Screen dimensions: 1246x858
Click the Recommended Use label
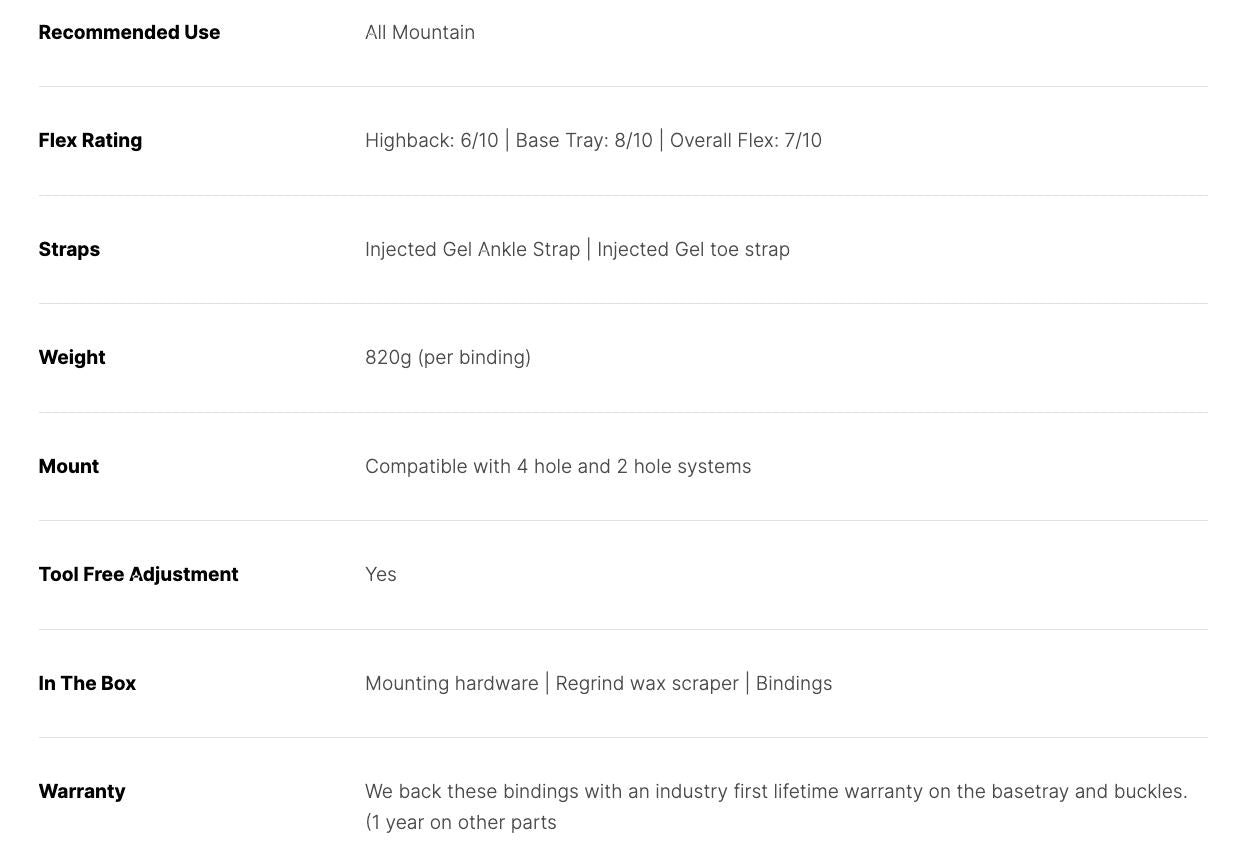click(129, 32)
